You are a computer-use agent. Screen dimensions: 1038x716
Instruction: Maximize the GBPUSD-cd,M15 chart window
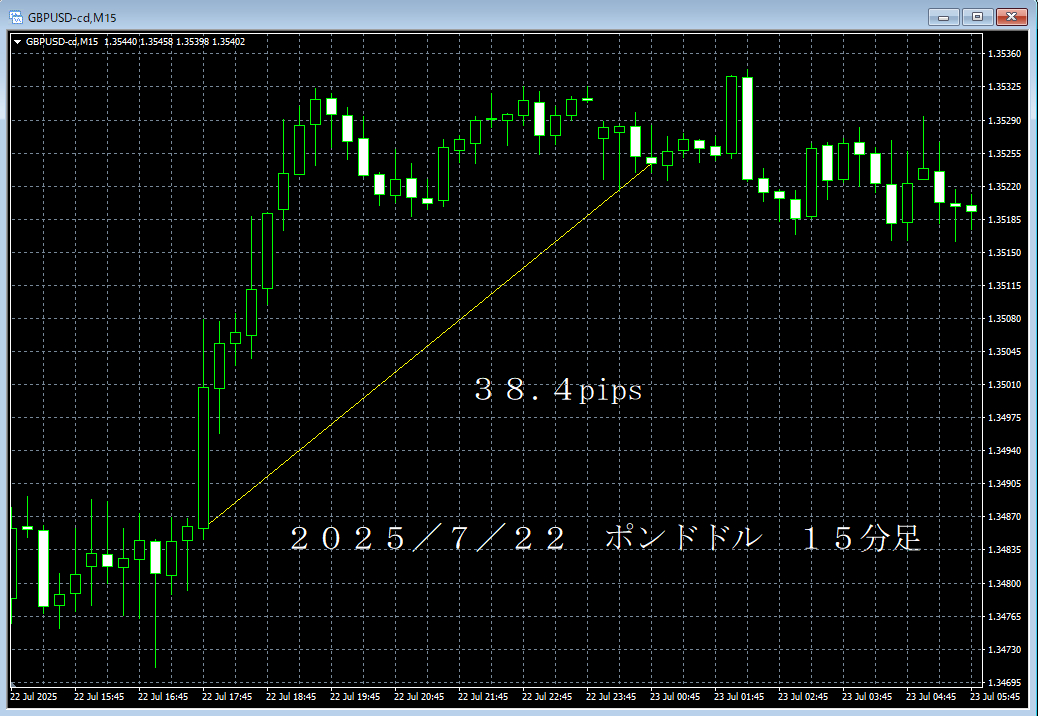pos(977,17)
